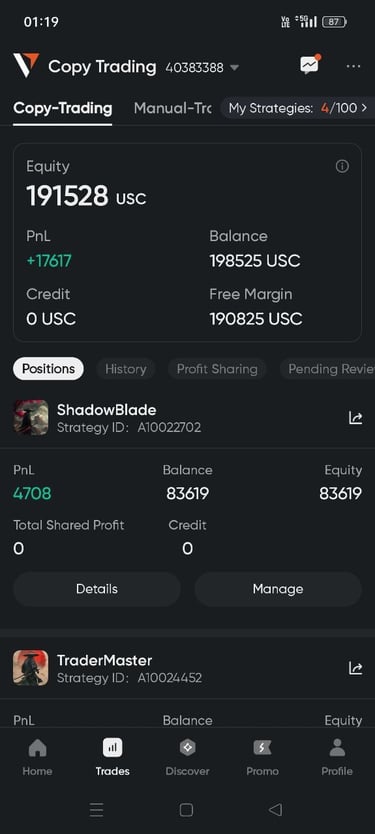Screen dimensions: 375x834
Task: Tap the Equity info icon
Action: (342, 166)
